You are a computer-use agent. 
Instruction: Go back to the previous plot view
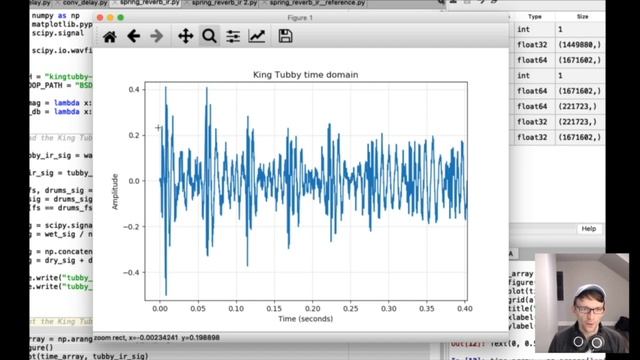133,36
